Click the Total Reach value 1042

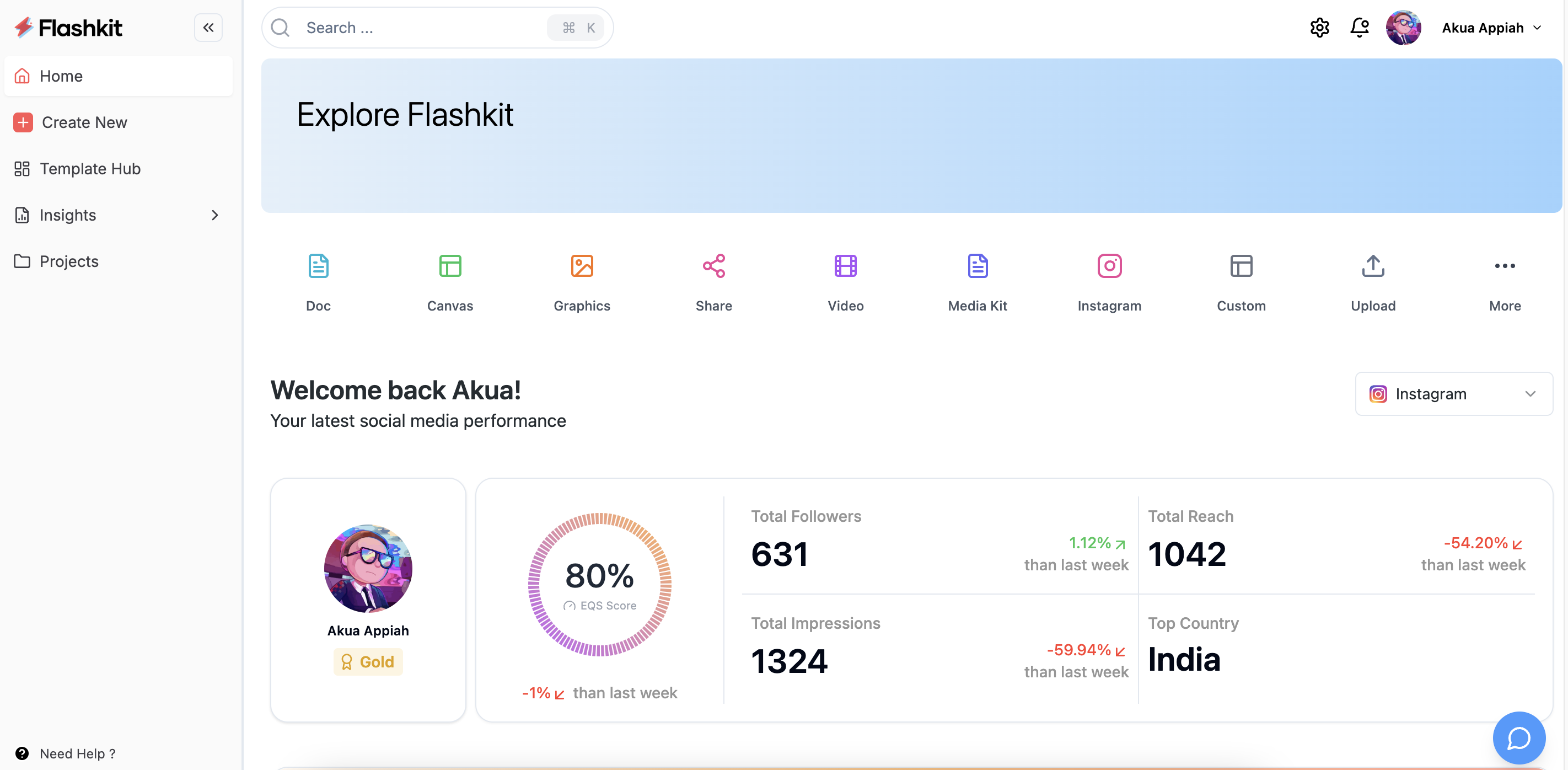coord(1187,554)
